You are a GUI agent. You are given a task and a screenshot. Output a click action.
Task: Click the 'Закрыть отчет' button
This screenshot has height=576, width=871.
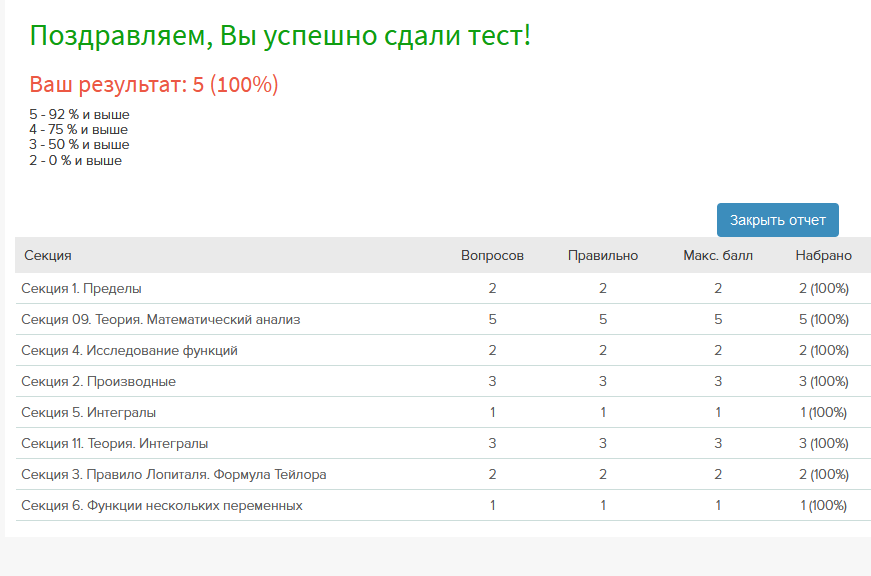(778, 220)
